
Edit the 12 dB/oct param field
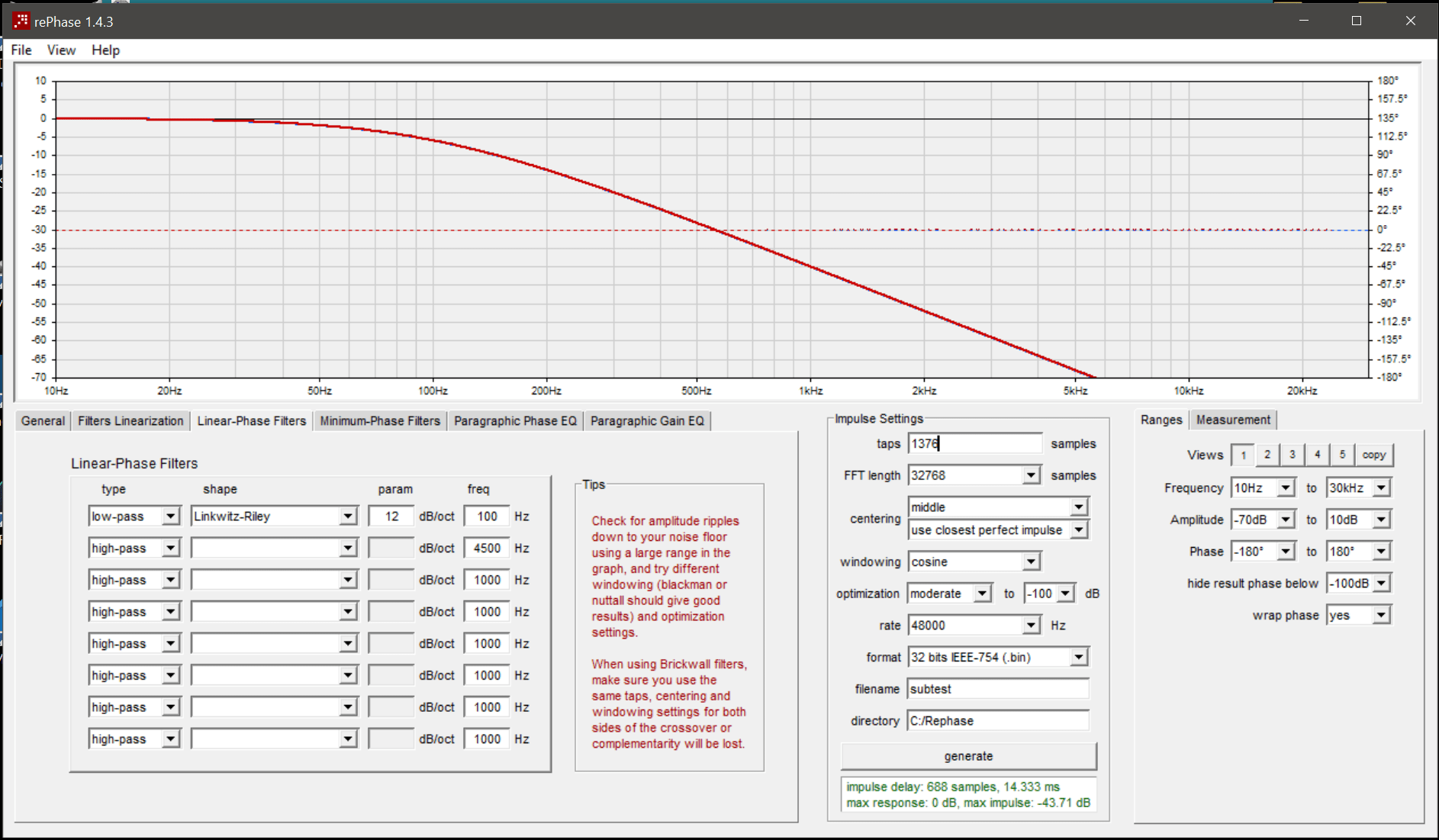coord(391,517)
